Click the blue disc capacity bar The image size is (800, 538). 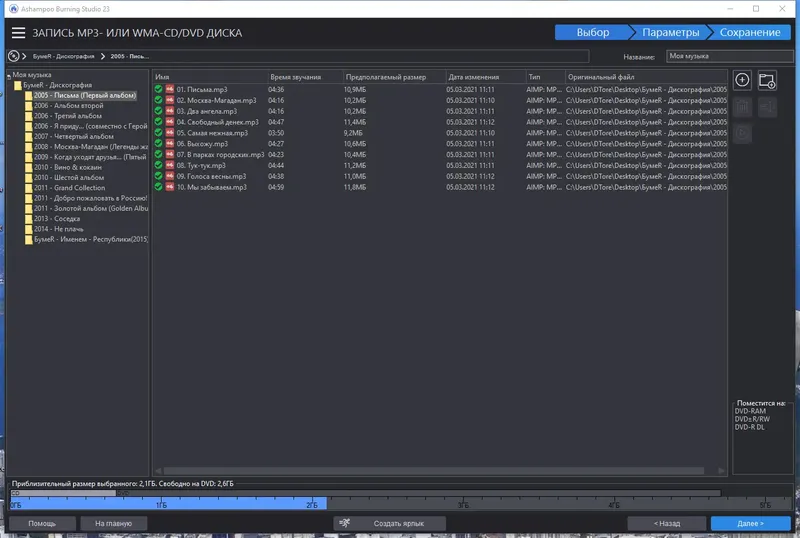pos(168,504)
